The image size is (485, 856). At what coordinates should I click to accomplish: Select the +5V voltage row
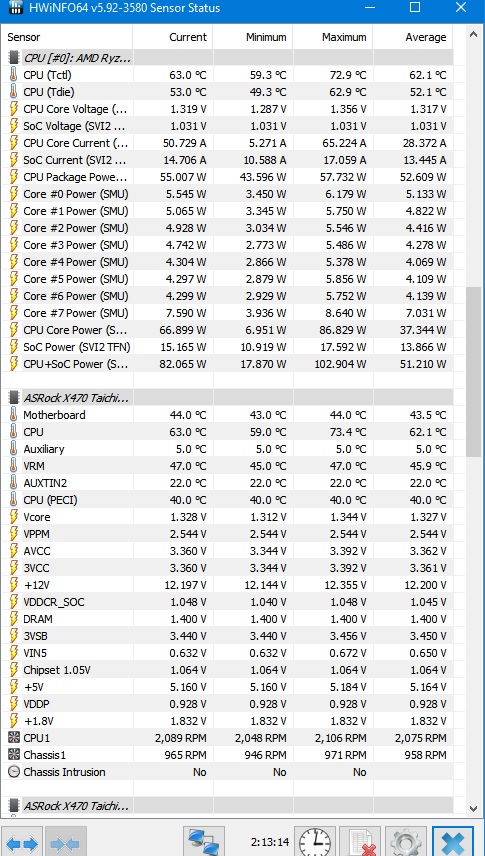[x=227, y=687]
